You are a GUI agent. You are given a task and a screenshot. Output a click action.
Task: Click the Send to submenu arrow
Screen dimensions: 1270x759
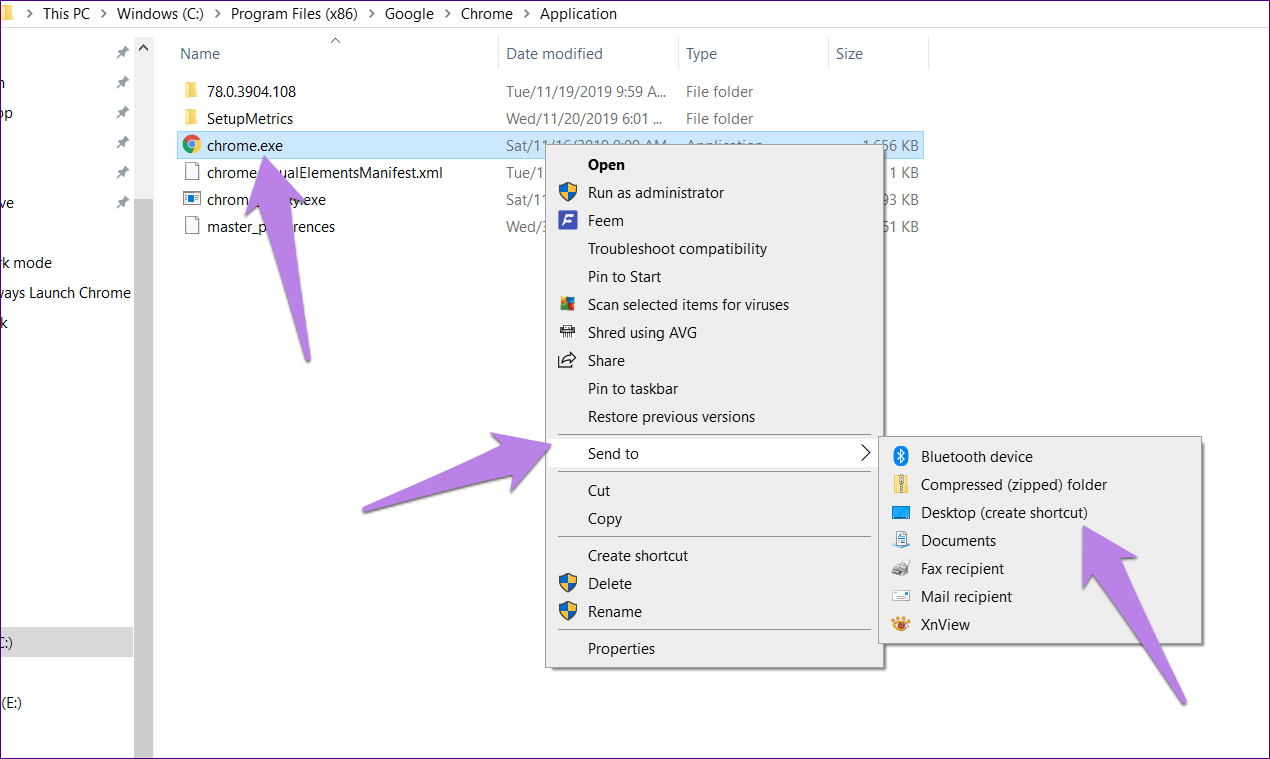(x=865, y=453)
